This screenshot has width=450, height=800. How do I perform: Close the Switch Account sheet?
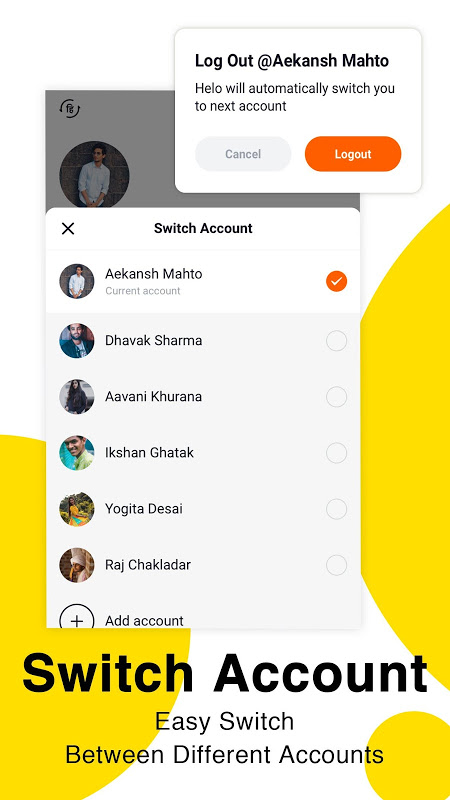68,229
